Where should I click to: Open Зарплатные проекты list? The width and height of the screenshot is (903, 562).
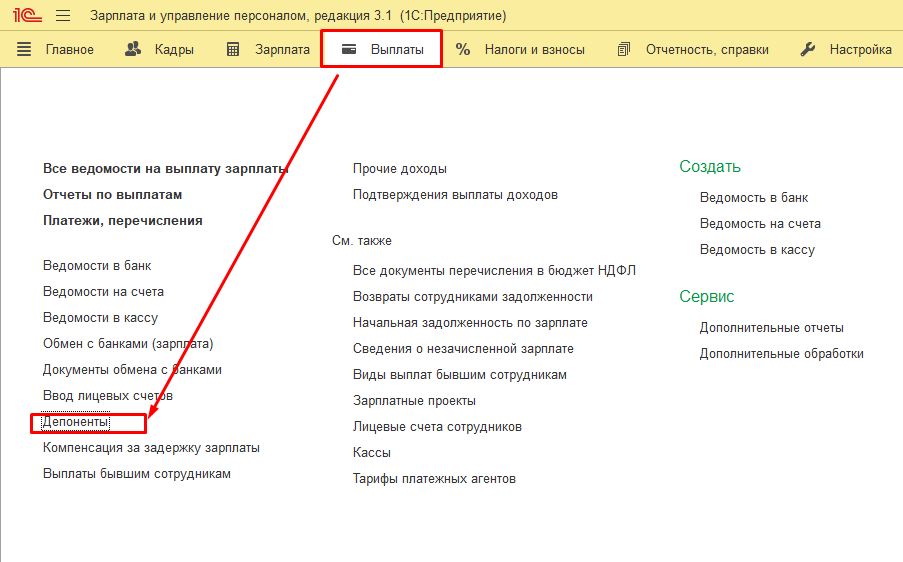click(x=414, y=401)
